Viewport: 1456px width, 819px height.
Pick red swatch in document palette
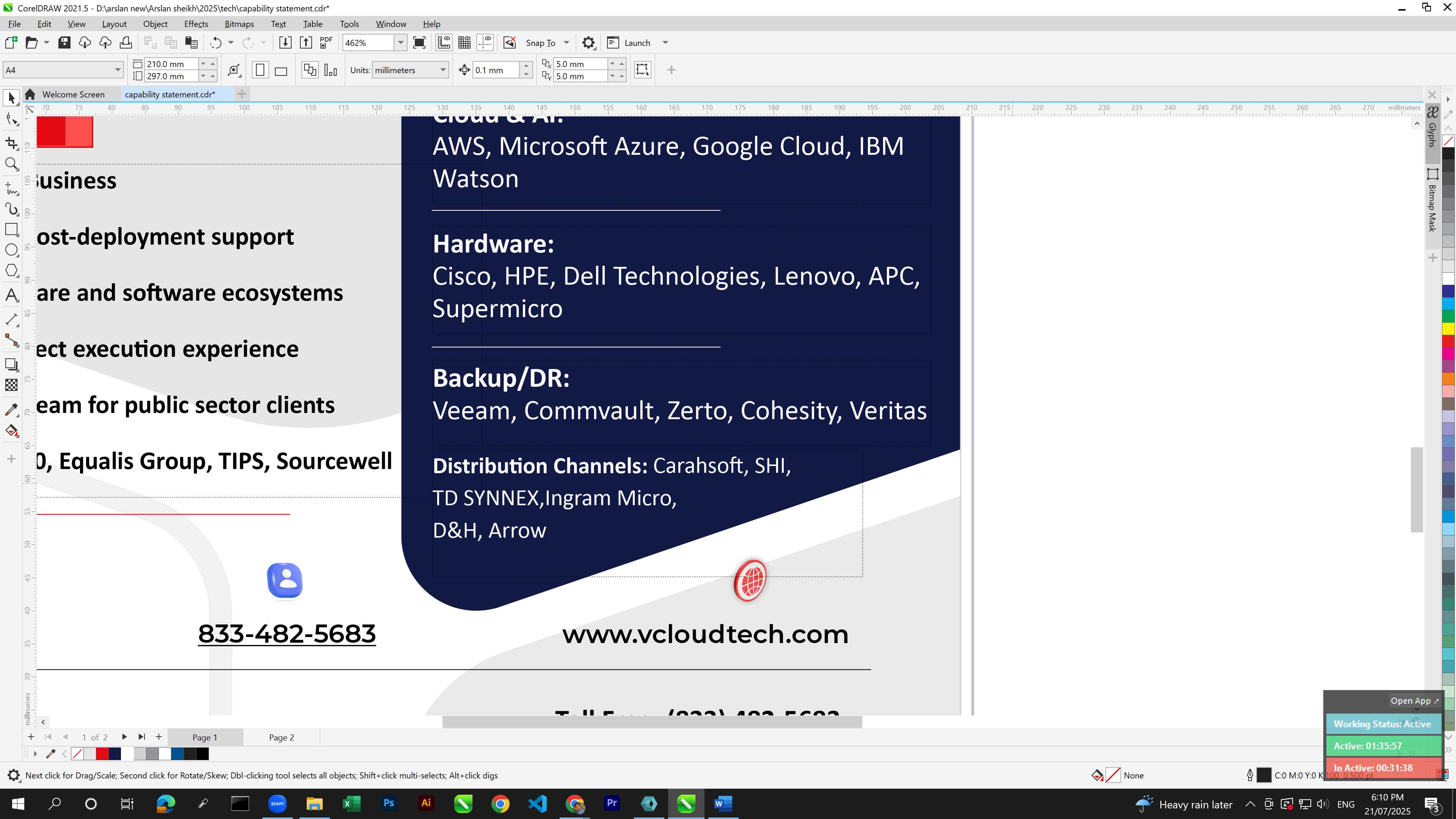pyautogui.click(x=102, y=753)
